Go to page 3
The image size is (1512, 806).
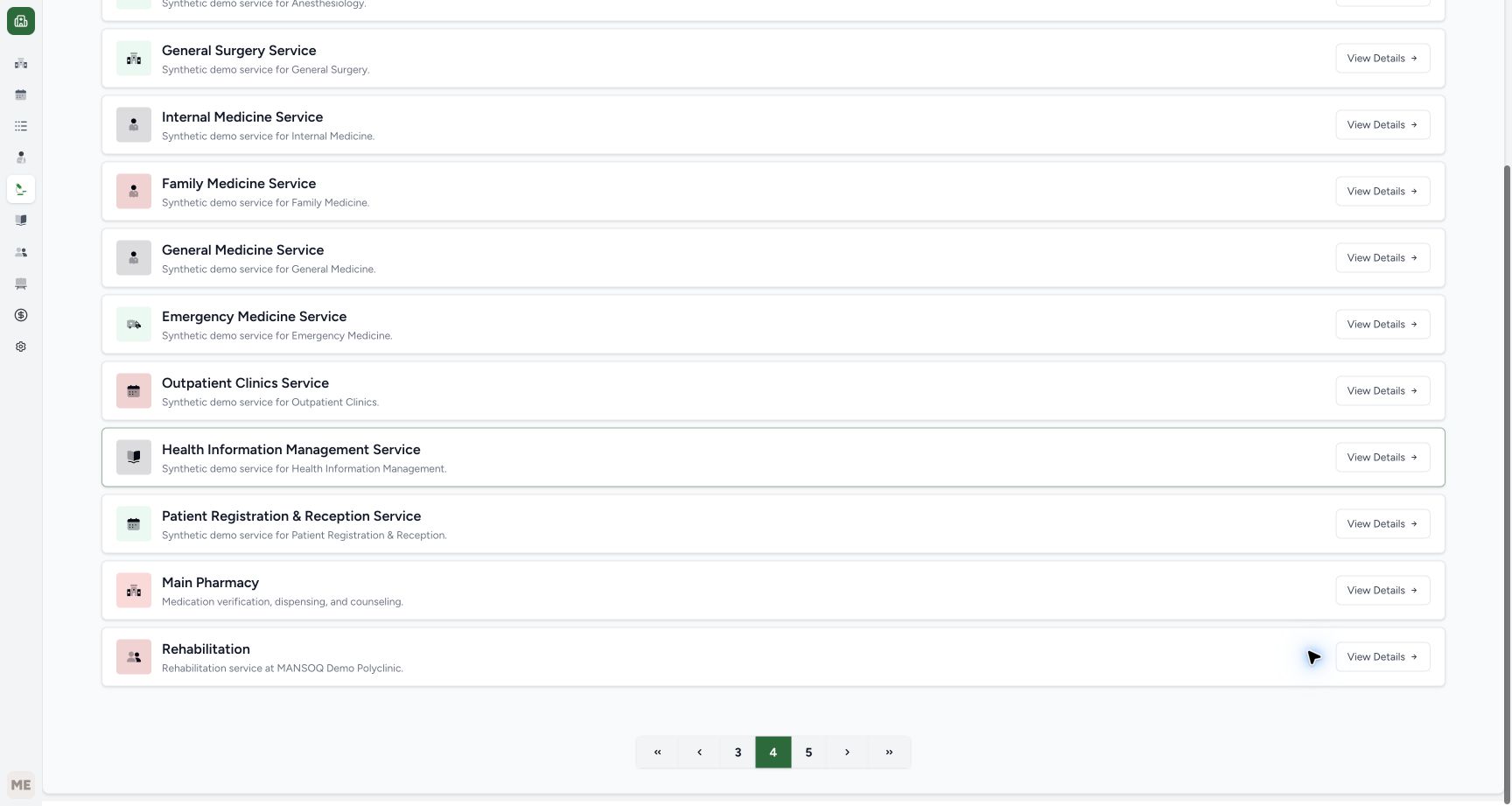click(738, 753)
